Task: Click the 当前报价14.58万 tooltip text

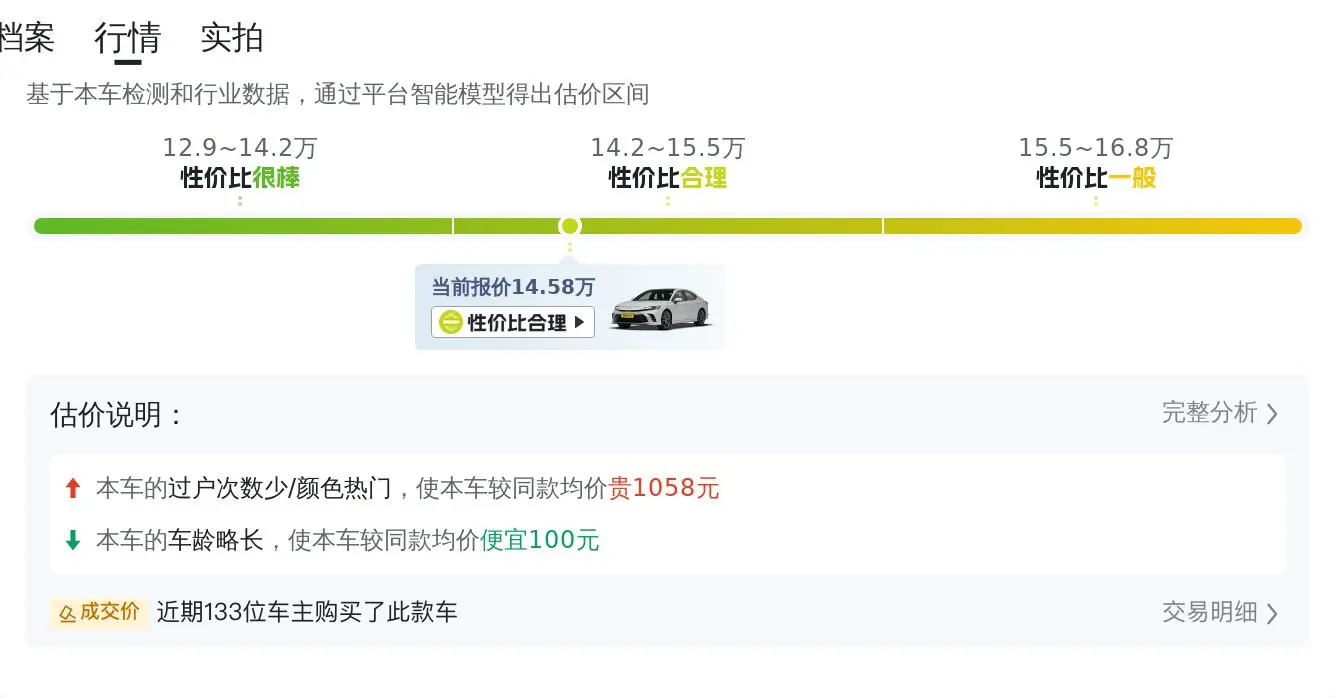Action: [x=513, y=288]
